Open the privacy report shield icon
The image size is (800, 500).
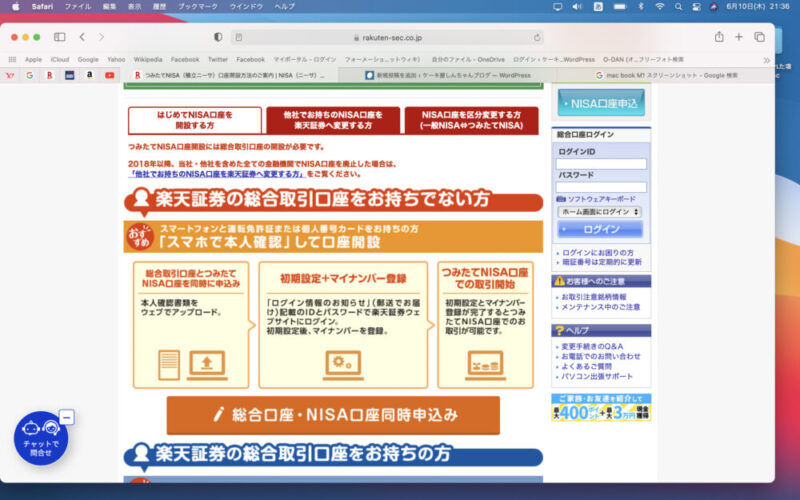click(218, 37)
